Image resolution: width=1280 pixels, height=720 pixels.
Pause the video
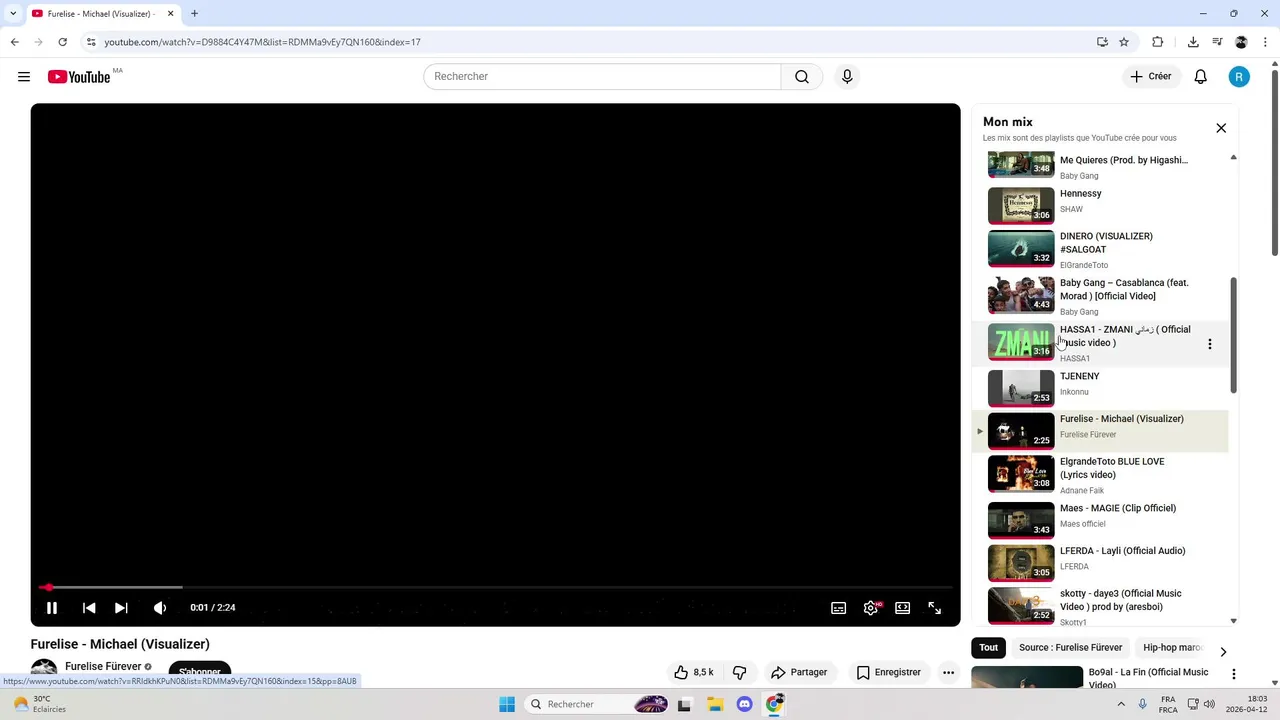52,608
